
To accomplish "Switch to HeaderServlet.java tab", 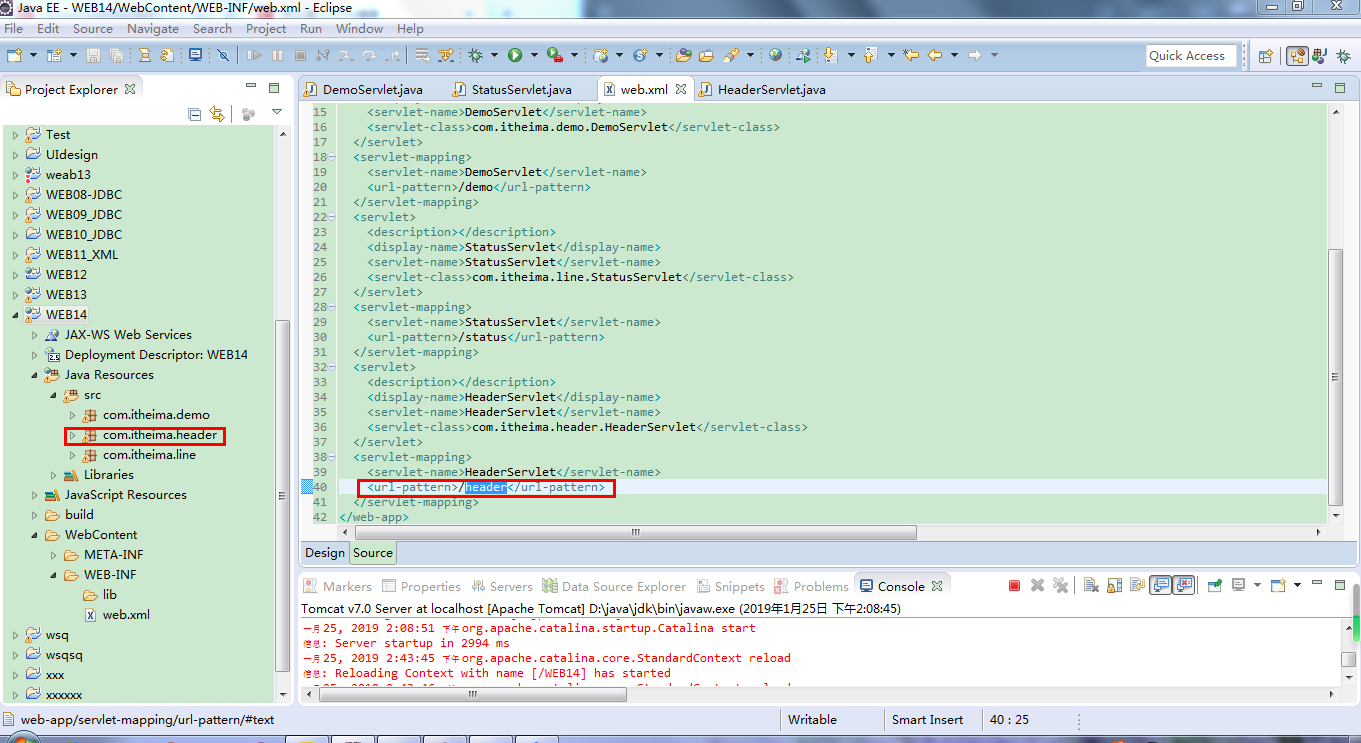I will coord(763,89).
